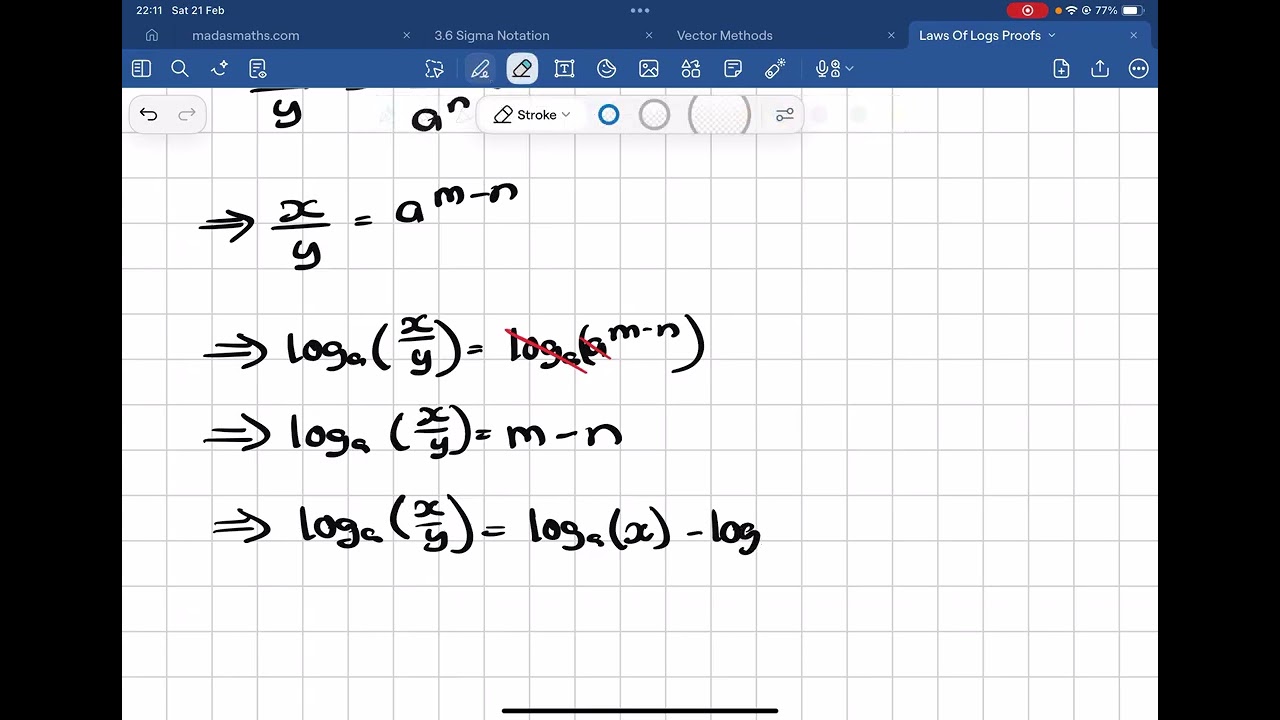Screen dimensions: 1280x720
Task: Tap the battery indicator at 77%
Action: pos(1119,10)
